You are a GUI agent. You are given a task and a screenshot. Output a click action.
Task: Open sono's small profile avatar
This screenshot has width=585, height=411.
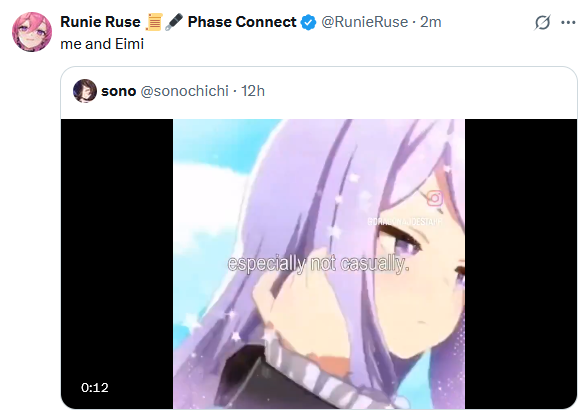pos(85,91)
